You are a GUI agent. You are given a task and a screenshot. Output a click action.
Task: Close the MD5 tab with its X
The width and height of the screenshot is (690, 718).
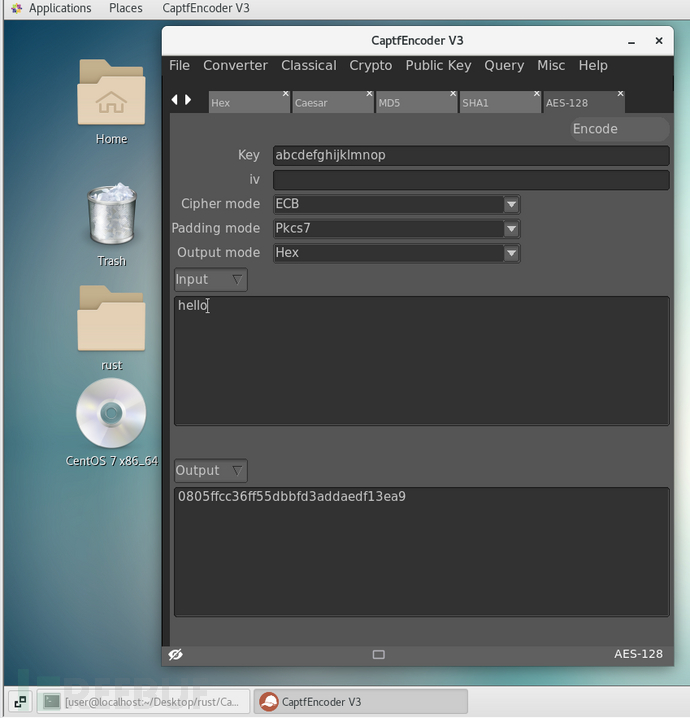click(x=453, y=94)
